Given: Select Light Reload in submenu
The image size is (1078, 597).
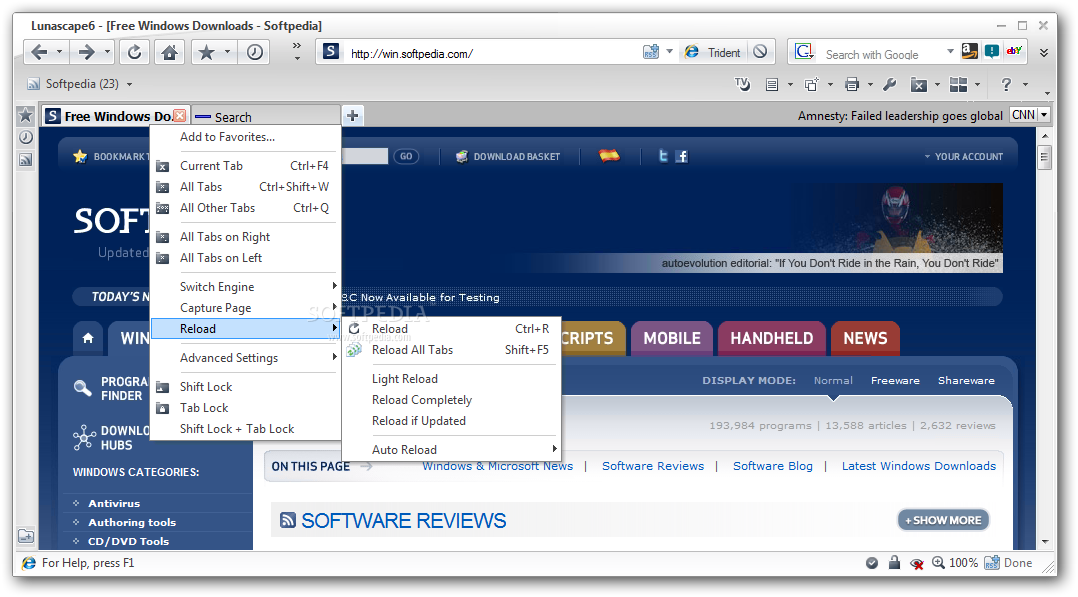Looking at the screenshot, I should [452, 379].
